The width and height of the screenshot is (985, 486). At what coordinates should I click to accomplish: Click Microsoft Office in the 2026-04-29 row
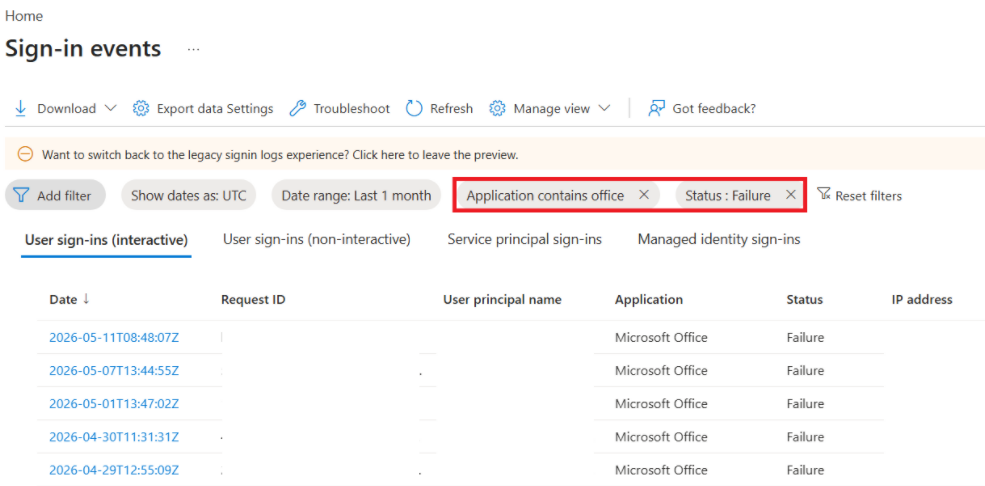661,470
